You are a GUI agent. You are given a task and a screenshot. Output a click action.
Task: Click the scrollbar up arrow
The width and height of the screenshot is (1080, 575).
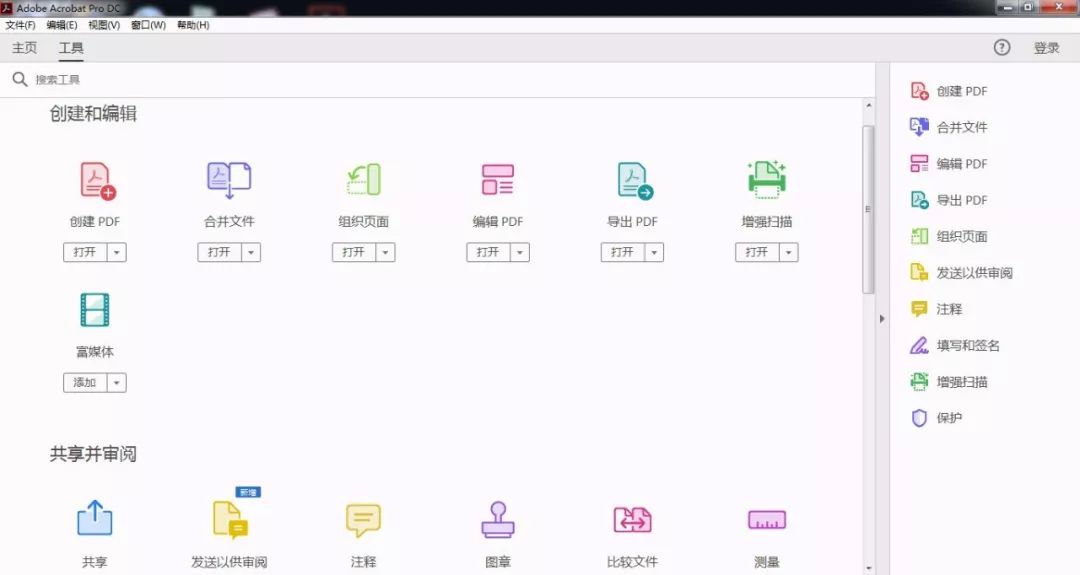(869, 105)
